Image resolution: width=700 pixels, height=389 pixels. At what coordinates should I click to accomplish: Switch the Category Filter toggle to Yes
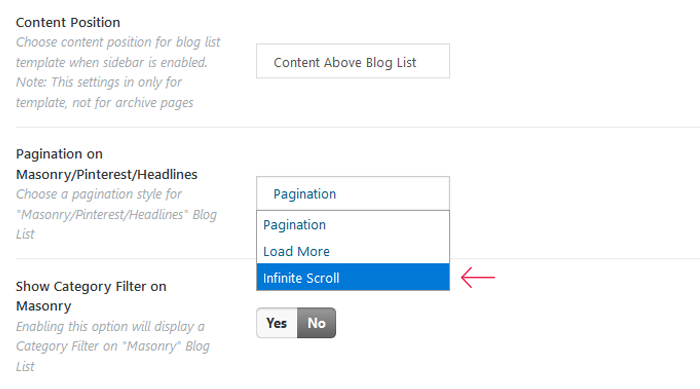[277, 322]
